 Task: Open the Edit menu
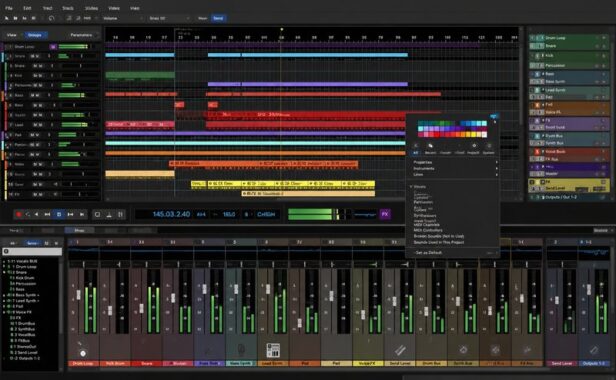(x=27, y=8)
